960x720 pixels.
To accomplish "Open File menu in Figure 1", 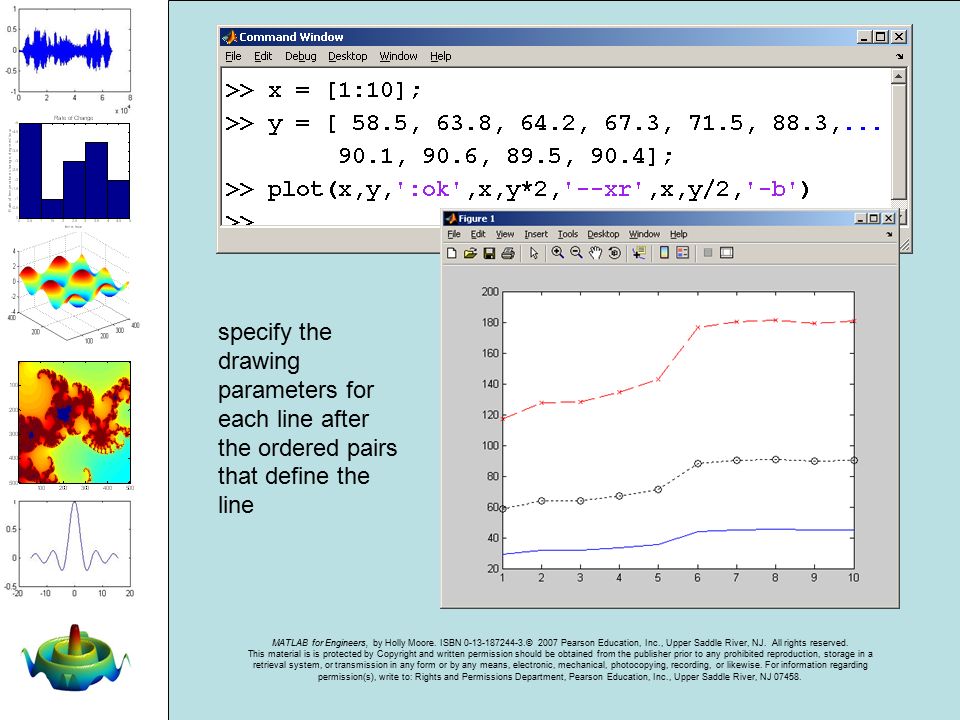I will [454, 234].
